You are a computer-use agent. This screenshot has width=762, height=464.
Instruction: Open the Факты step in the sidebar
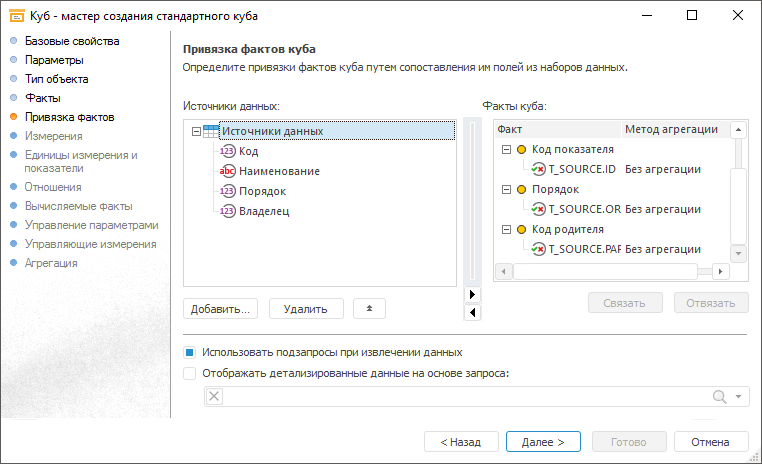43,98
